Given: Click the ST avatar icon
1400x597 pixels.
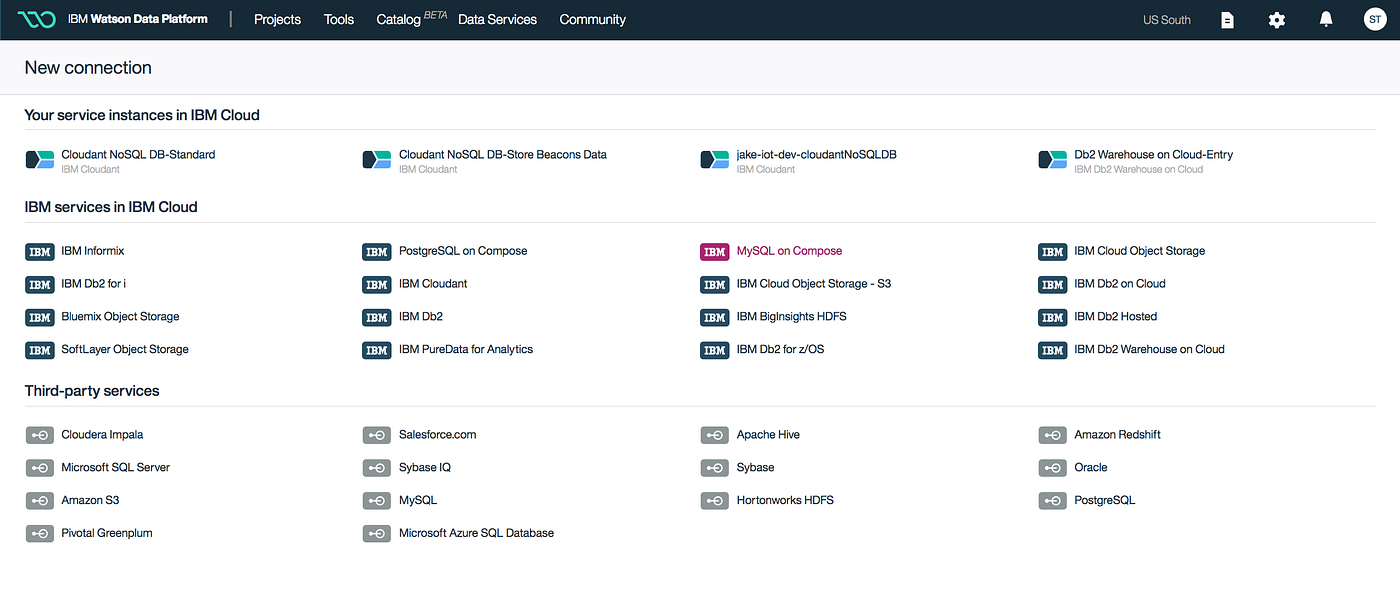Looking at the screenshot, I should [1375, 19].
